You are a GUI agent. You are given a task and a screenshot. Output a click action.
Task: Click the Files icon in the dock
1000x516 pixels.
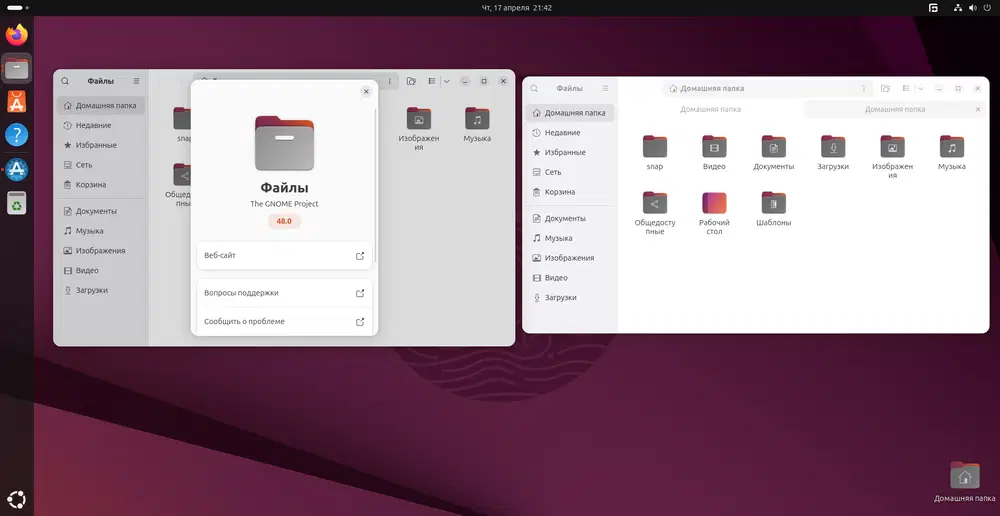click(x=17, y=68)
